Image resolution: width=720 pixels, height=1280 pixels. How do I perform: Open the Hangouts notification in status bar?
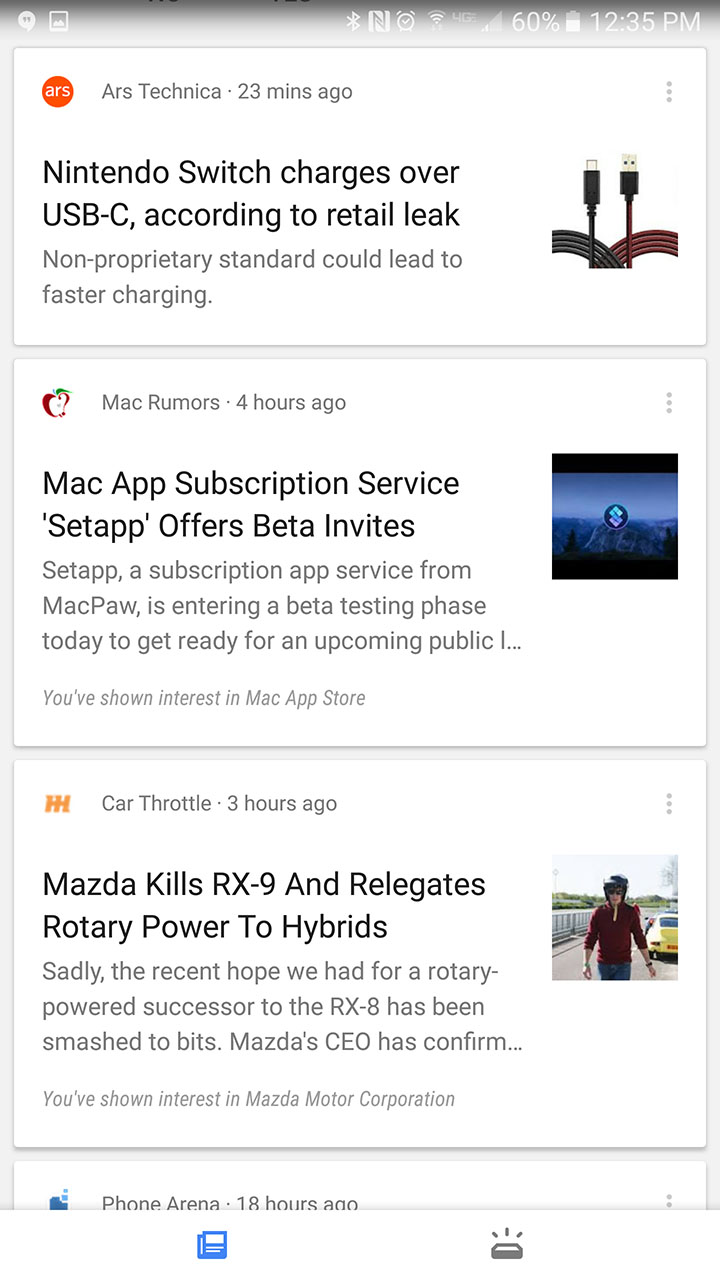click(x=27, y=21)
